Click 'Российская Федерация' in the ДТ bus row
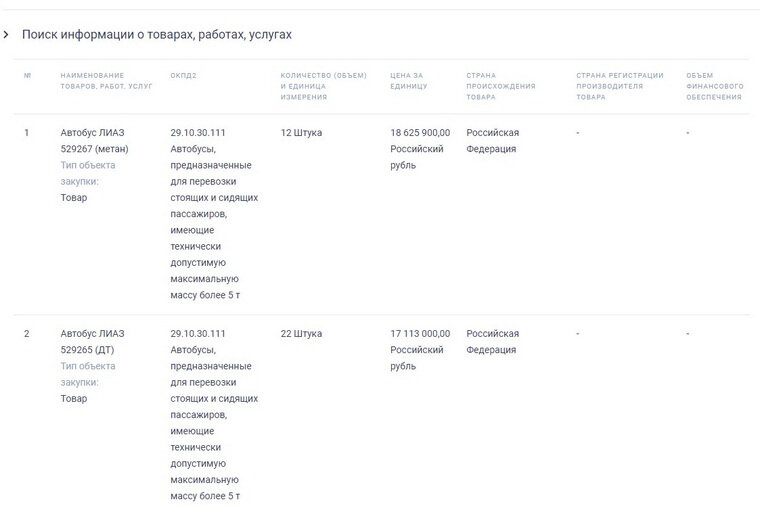760x506 pixels. (x=492, y=342)
